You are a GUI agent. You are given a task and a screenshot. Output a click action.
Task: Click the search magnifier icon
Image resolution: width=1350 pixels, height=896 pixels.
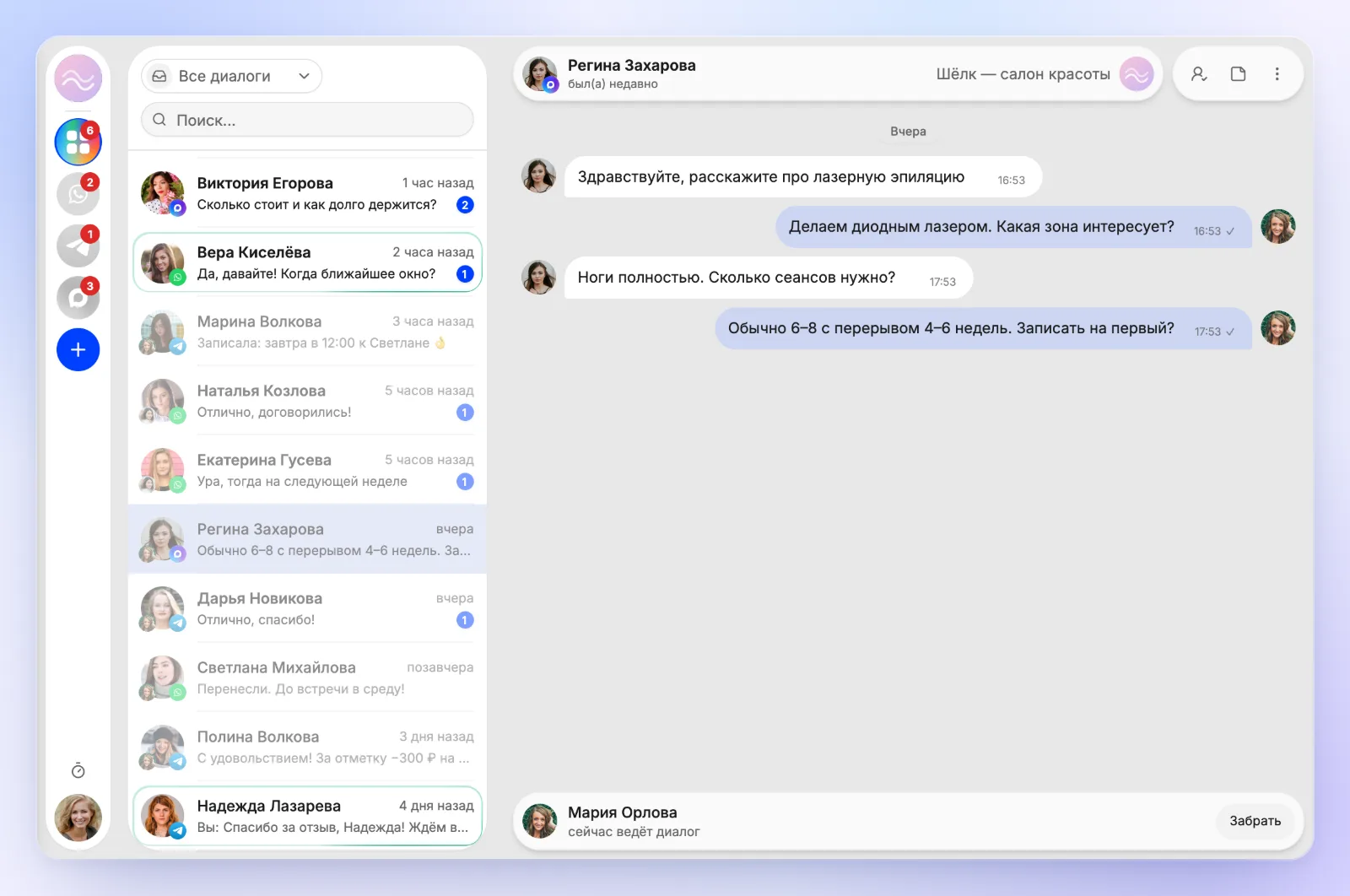pos(159,120)
